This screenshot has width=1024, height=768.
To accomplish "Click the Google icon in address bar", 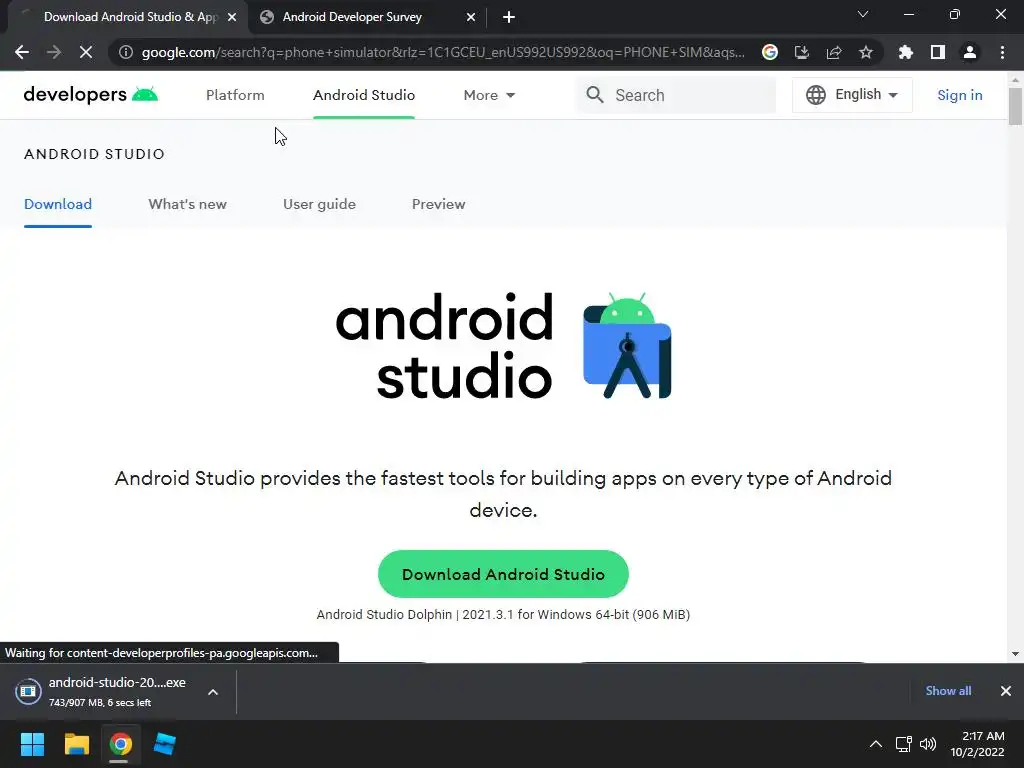I will (x=770, y=52).
